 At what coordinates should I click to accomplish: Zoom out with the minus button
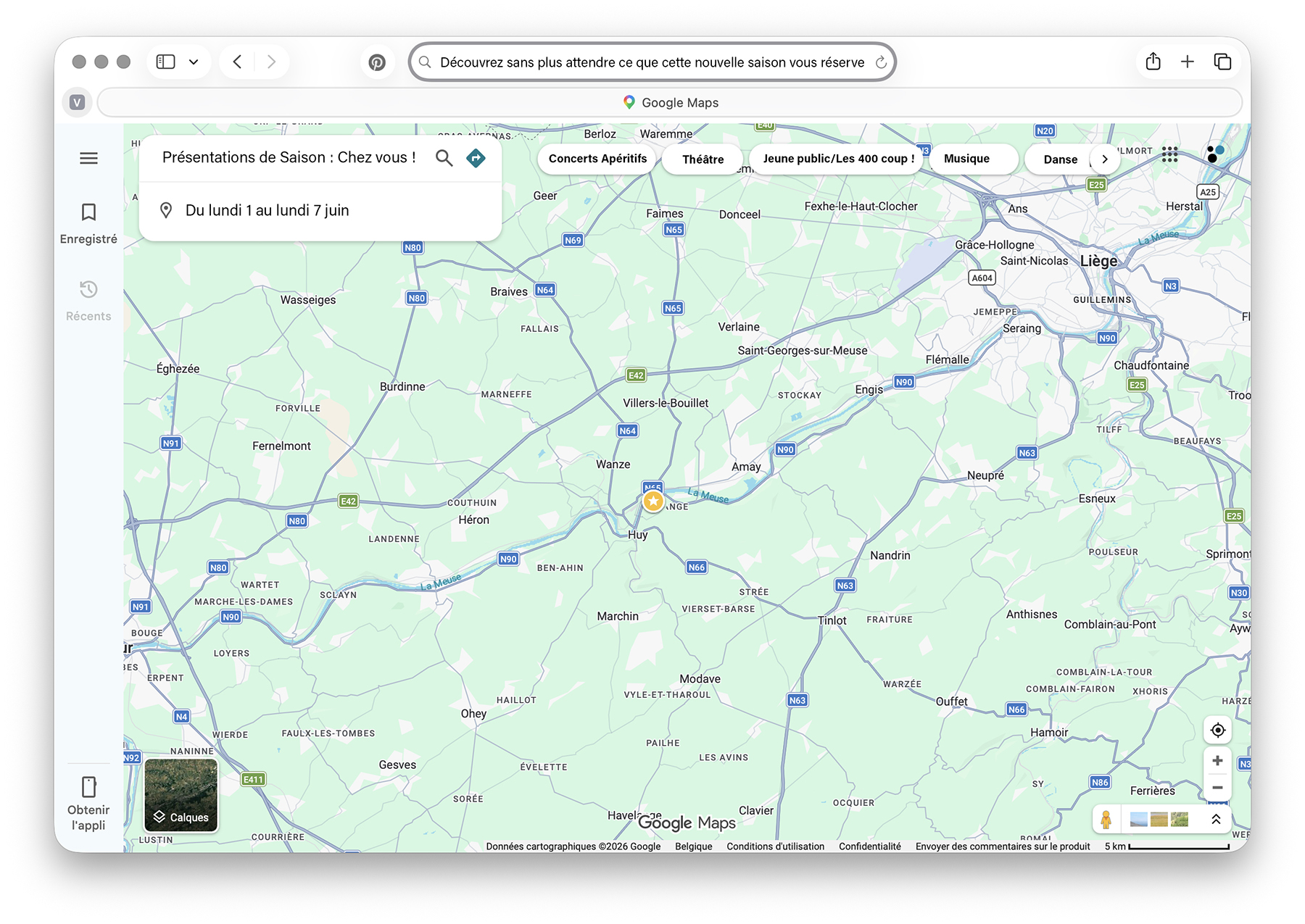[x=1217, y=788]
